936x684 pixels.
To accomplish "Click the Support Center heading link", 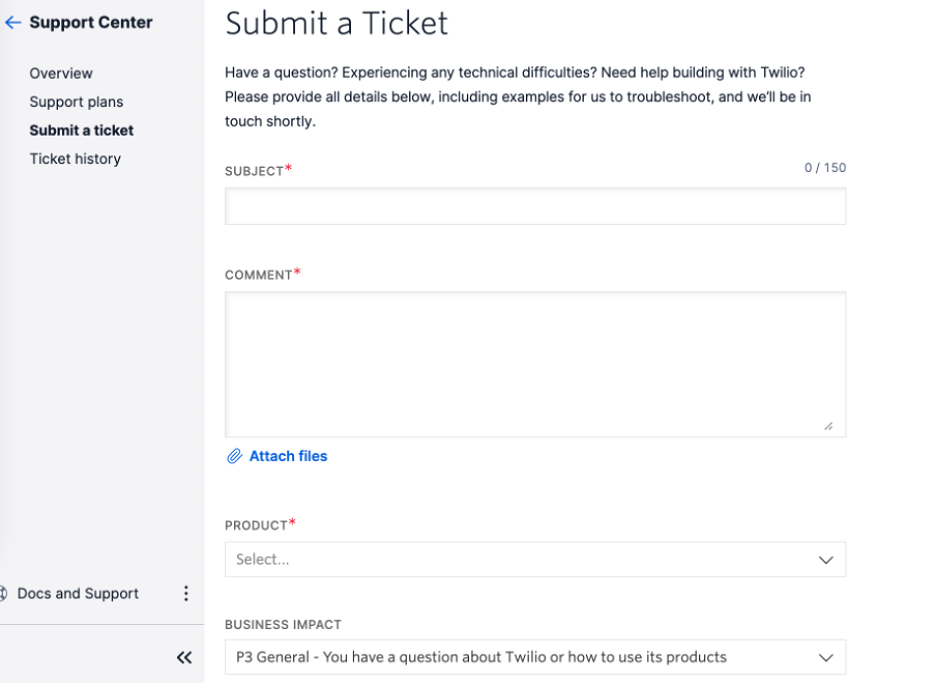I will [91, 23].
